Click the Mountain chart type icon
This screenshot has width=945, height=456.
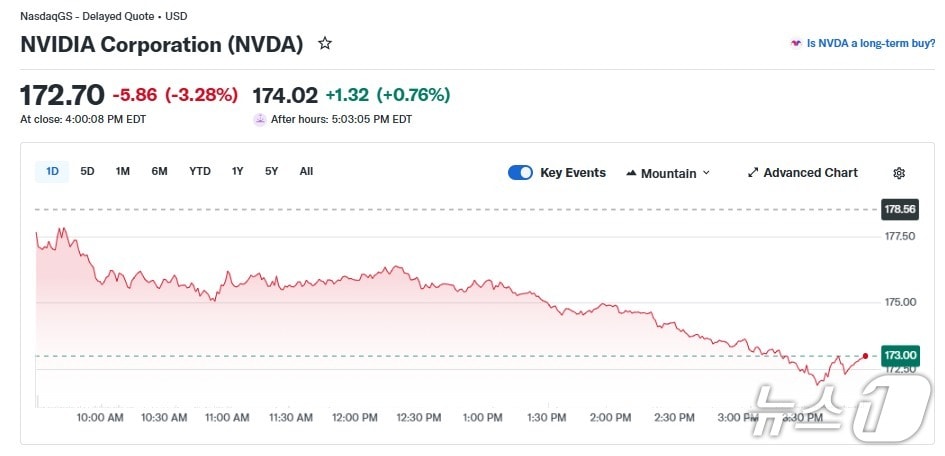pyautogui.click(x=631, y=173)
